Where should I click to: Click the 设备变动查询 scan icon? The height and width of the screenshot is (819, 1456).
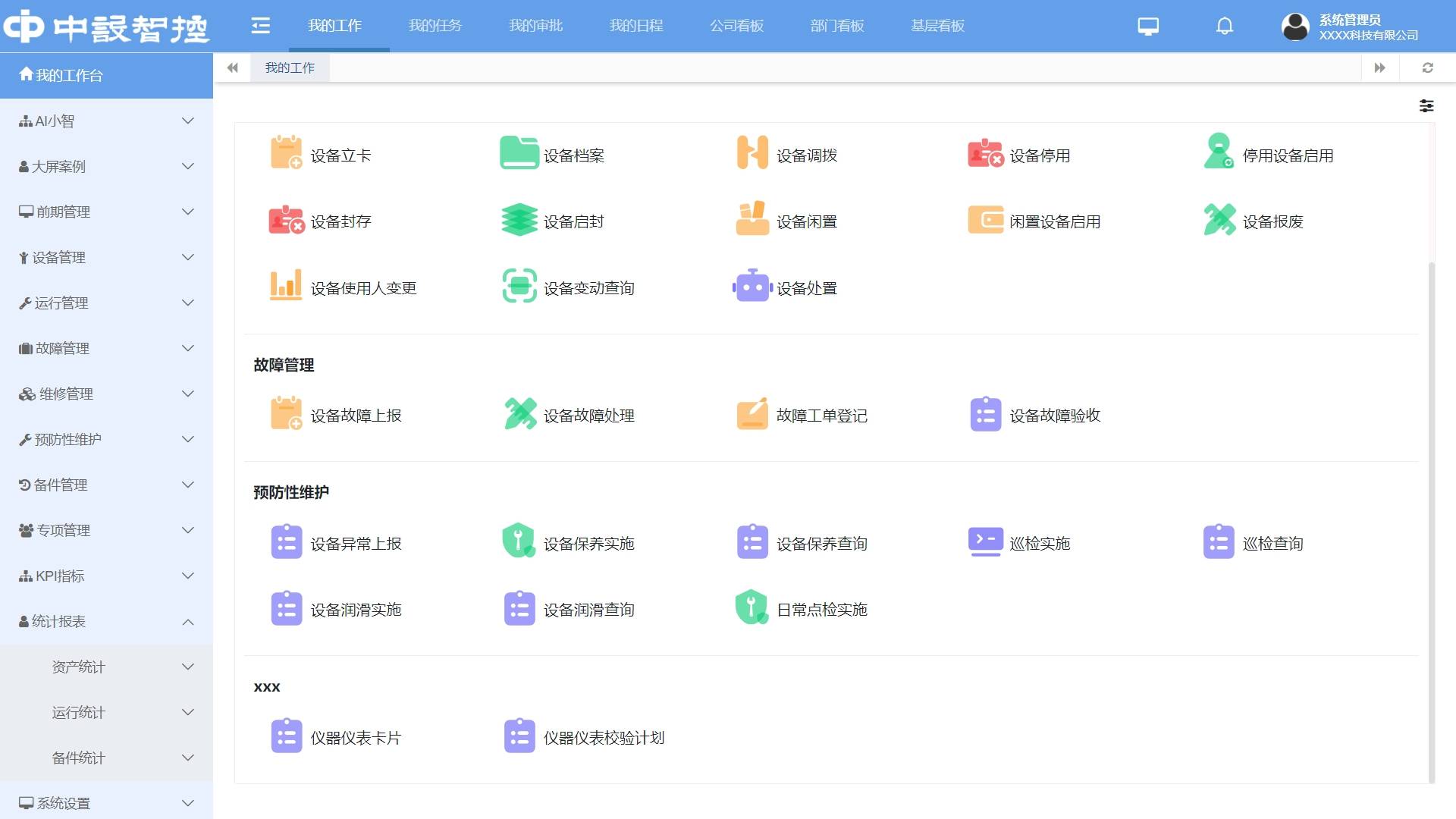tap(519, 286)
